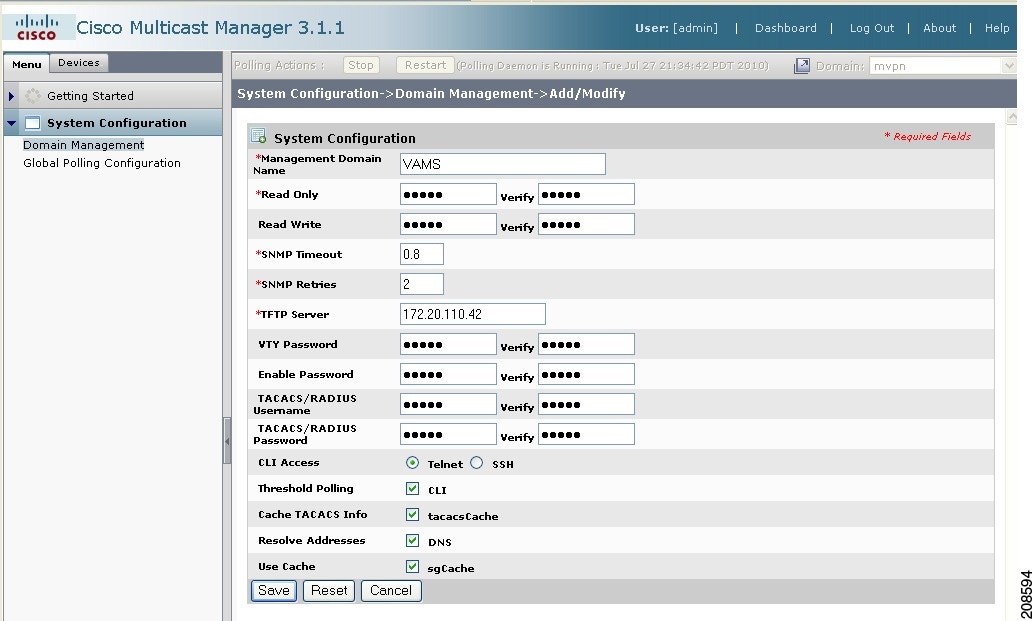Click the System Configuration folder icon
Viewport: 1035px width, 621px height.
(32, 123)
